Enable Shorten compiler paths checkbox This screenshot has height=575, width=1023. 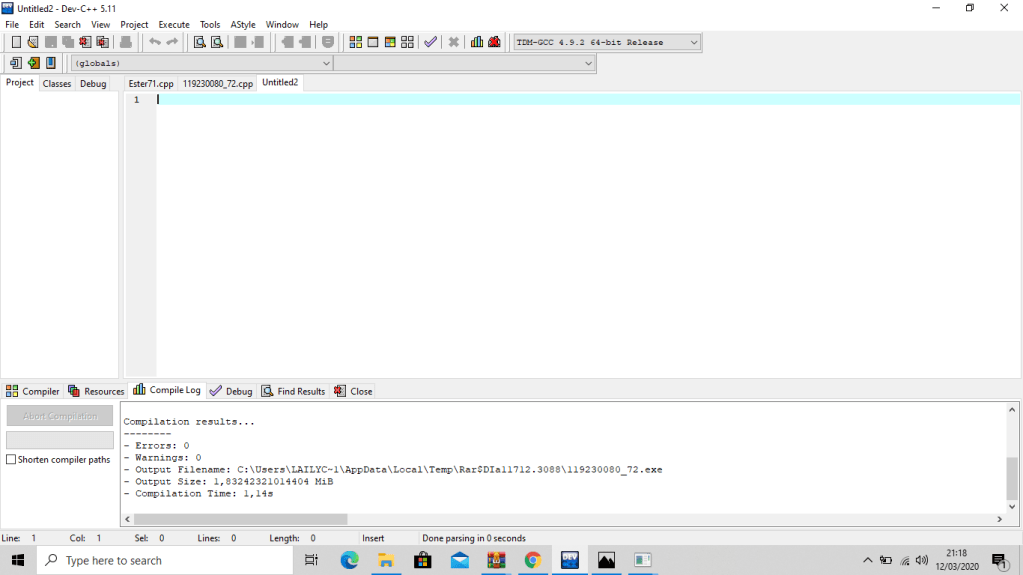click(x=11, y=460)
